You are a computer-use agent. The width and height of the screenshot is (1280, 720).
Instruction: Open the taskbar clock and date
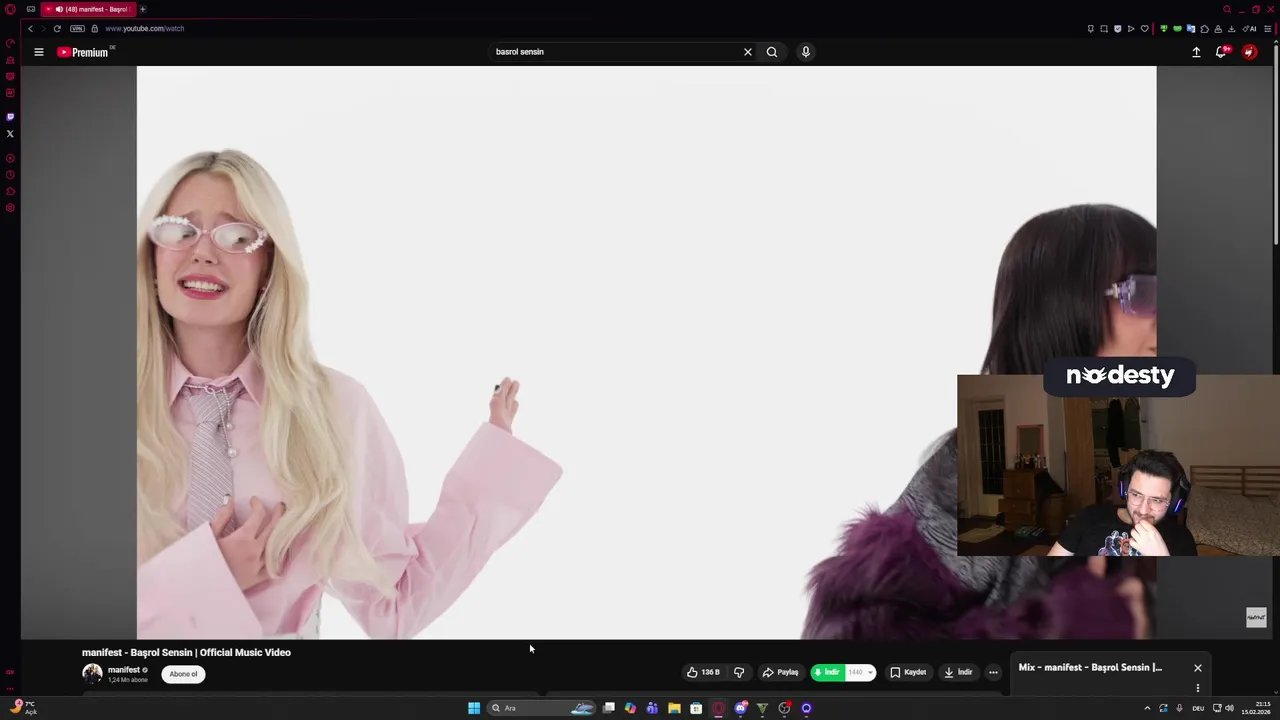coord(1257,708)
